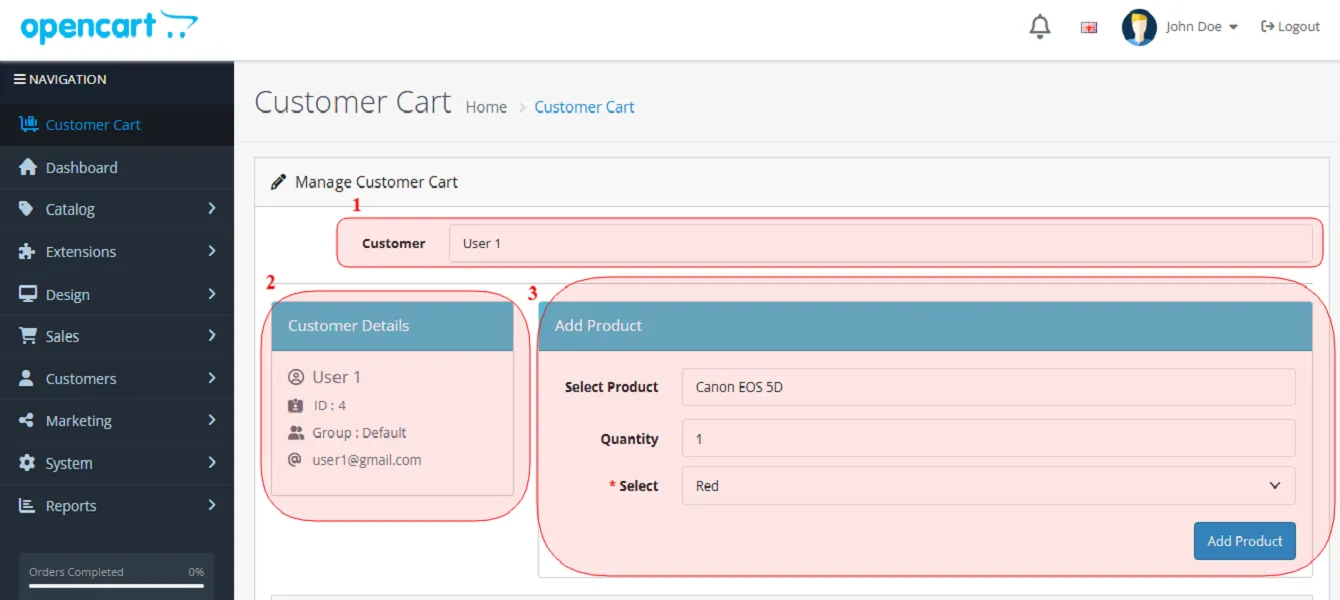Click the Add Product button

coord(1244,541)
